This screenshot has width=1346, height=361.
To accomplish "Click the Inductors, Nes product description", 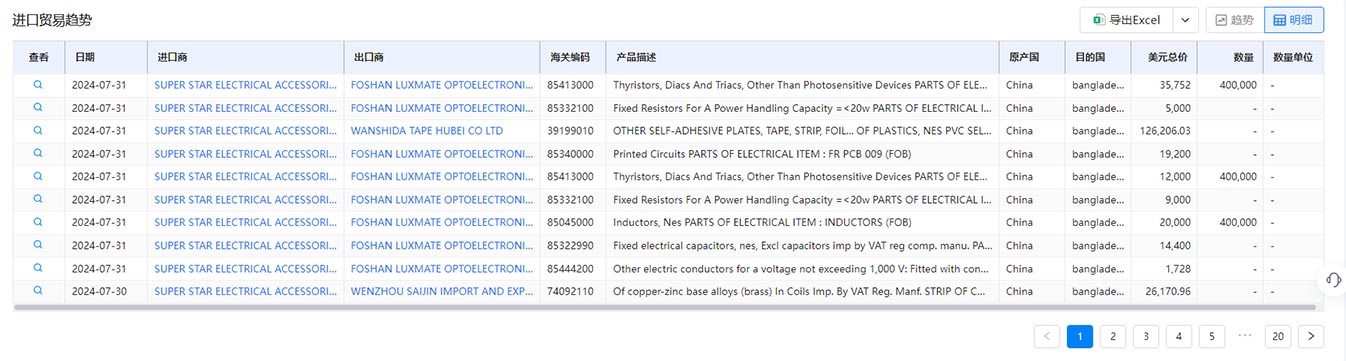I will [x=762, y=223].
